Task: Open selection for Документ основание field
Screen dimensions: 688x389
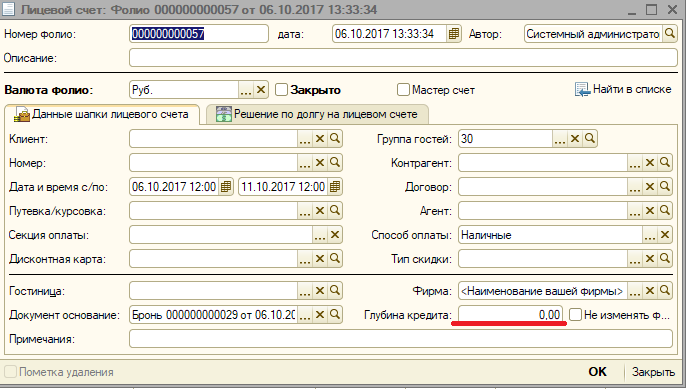Action: (305, 314)
